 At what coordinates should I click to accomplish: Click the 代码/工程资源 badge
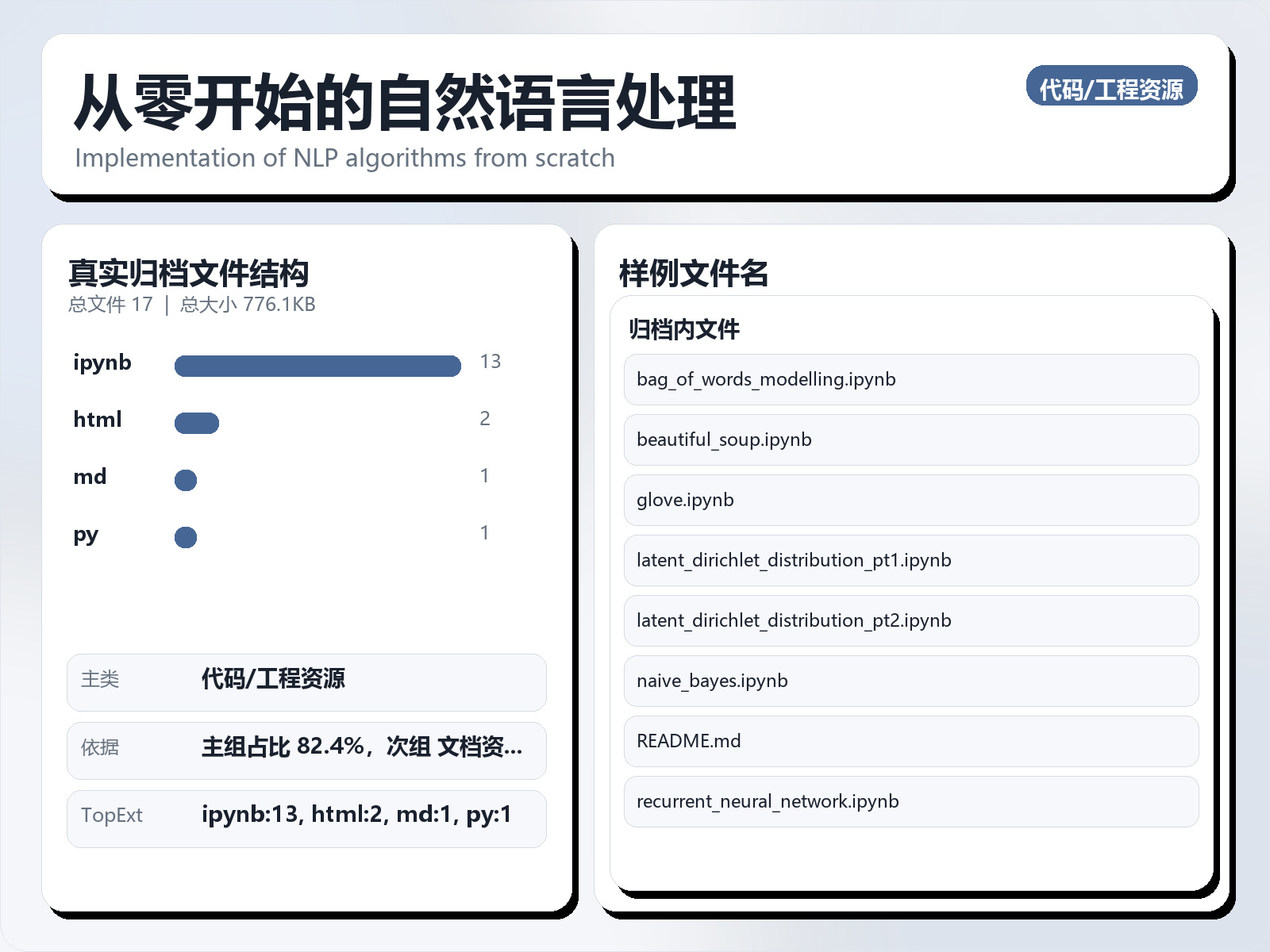(x=1111, y=87)
